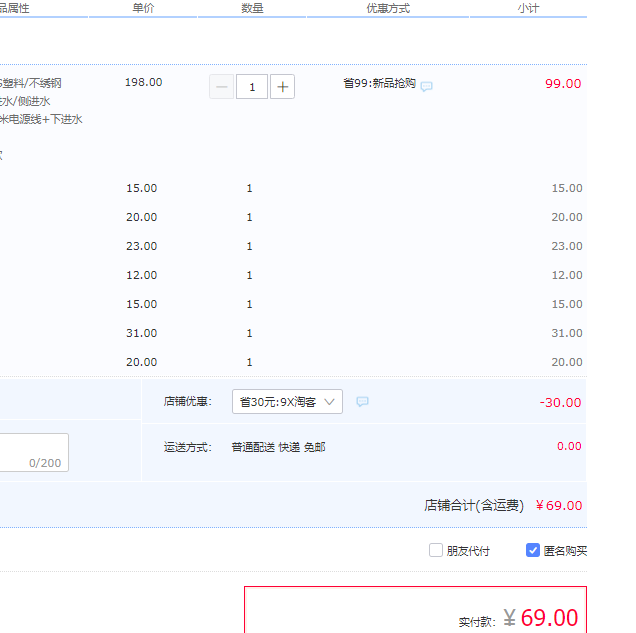Select the 小计 column header

528,8
